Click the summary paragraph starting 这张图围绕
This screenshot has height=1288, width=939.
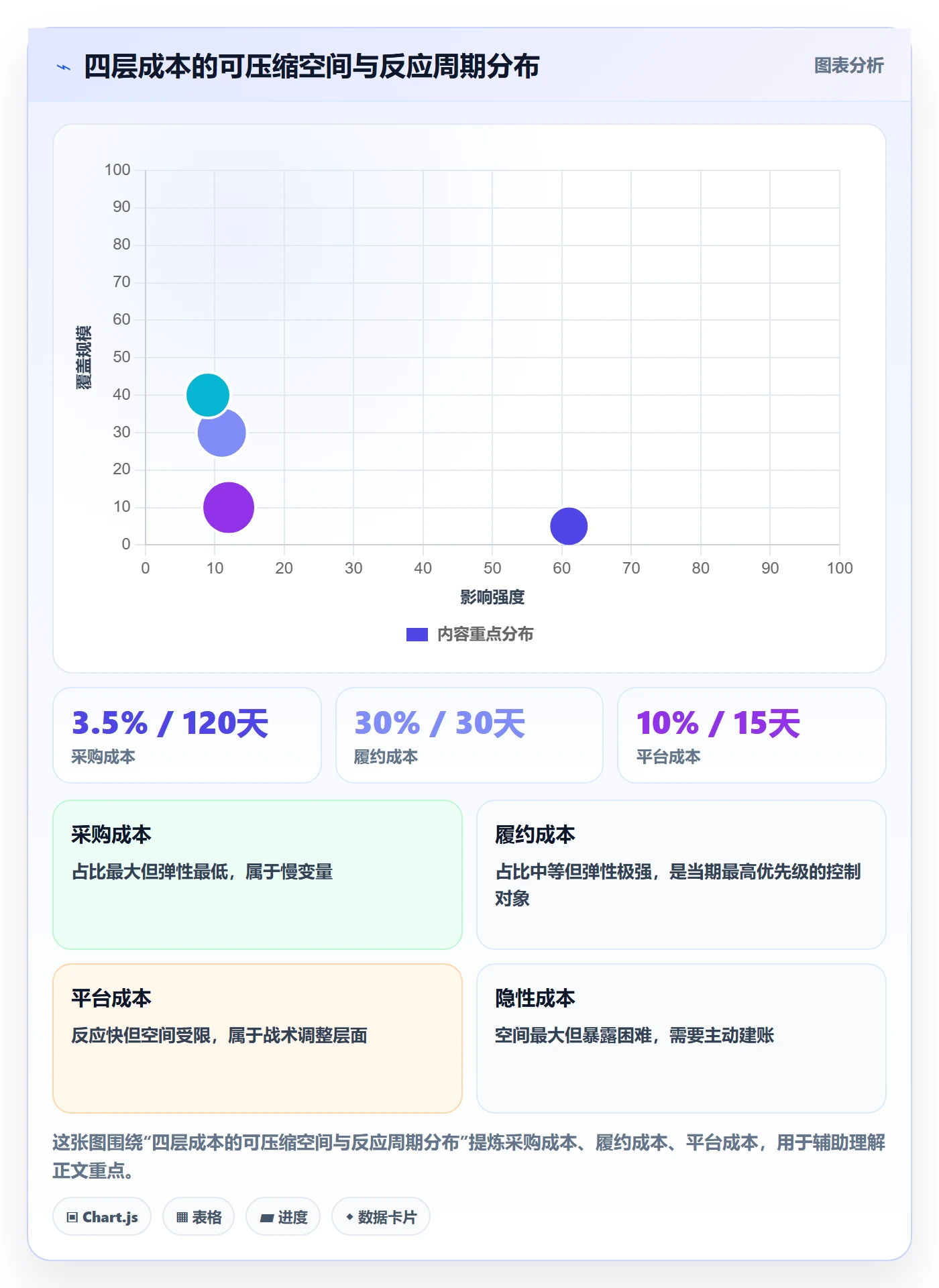click(x=469, y=1156)
